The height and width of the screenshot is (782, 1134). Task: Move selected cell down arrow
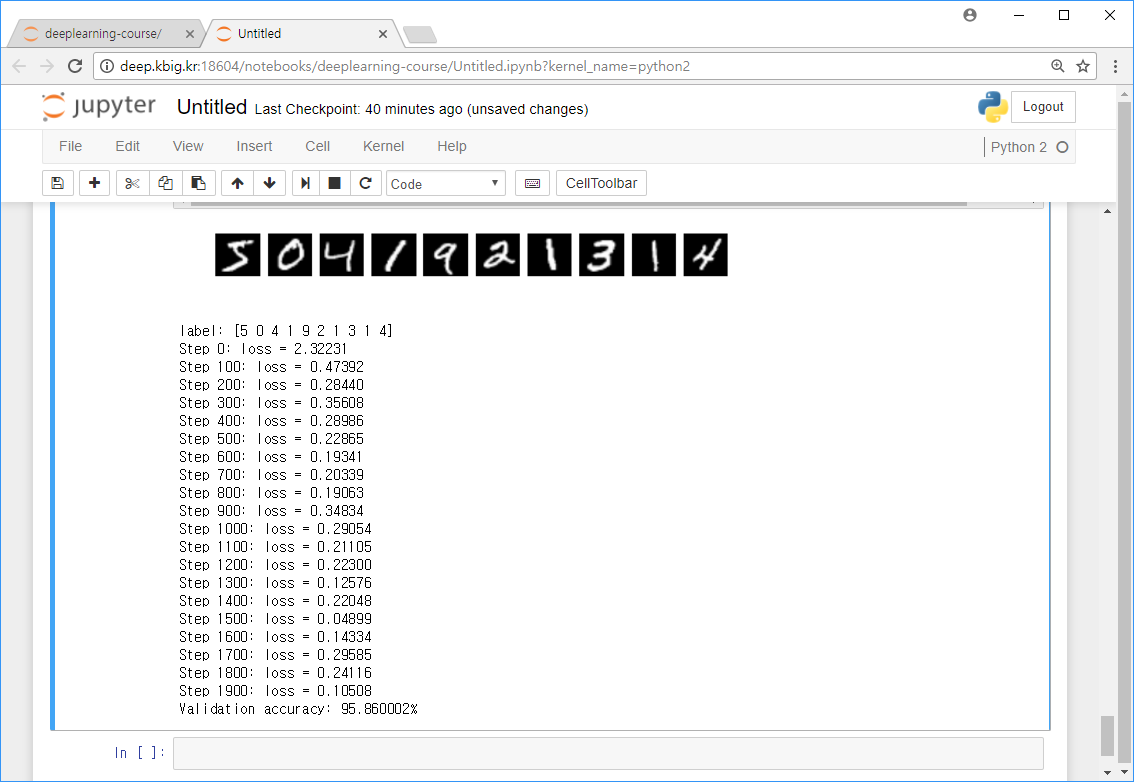pos(270,183)
